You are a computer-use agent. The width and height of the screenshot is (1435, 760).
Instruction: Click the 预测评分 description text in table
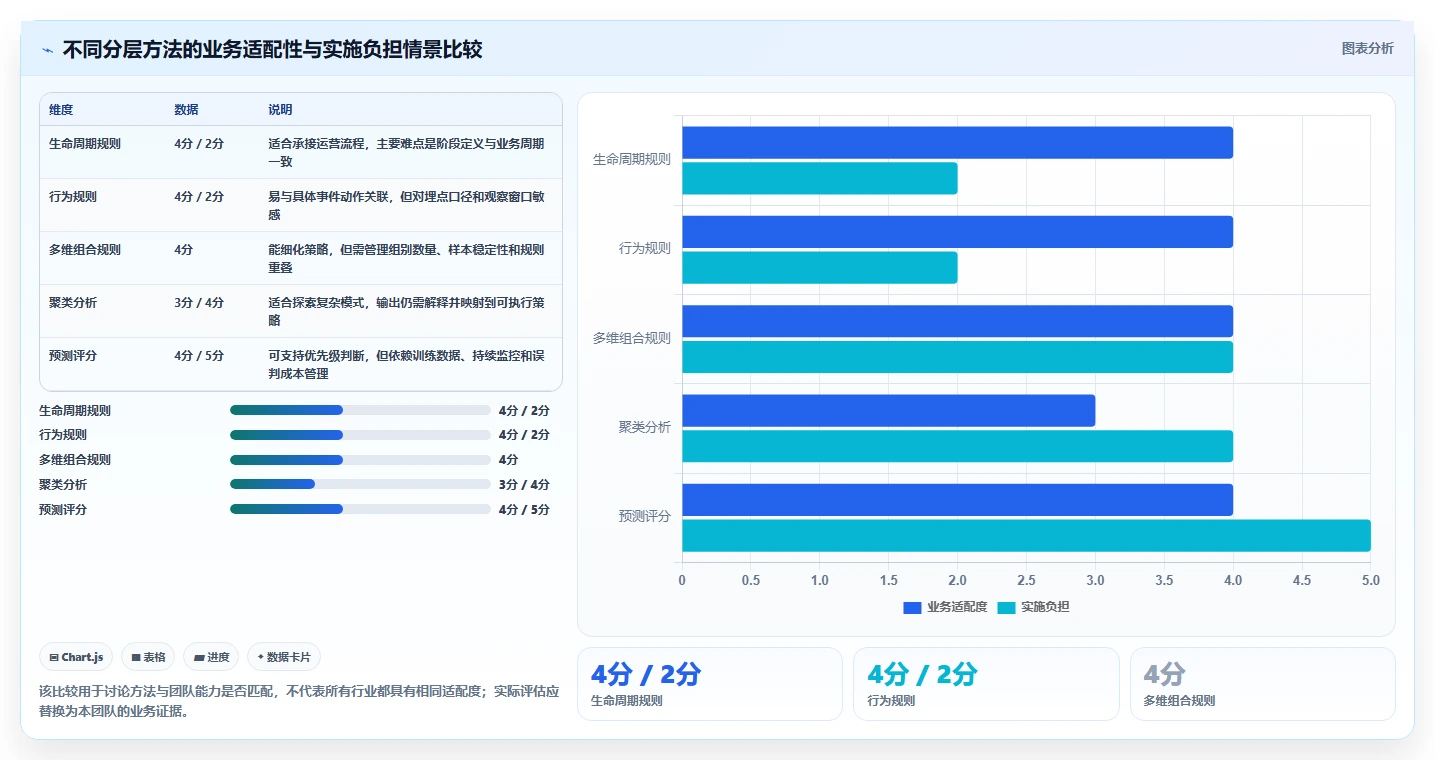point(406,365)
